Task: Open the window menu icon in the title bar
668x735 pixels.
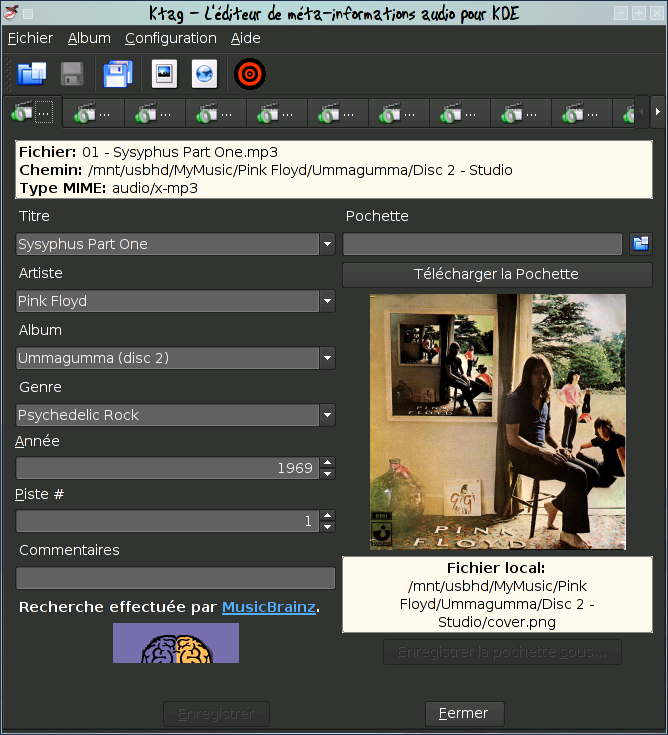Action: [10, 13]
